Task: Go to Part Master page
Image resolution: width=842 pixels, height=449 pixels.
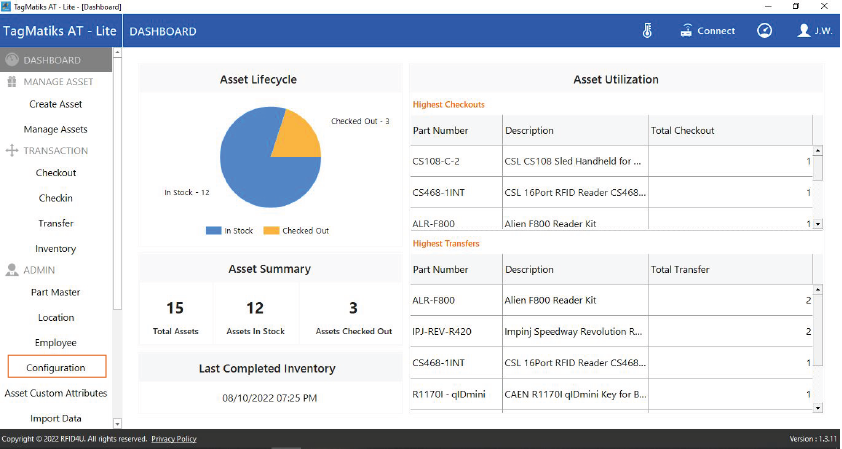Action: coord(56,292)
